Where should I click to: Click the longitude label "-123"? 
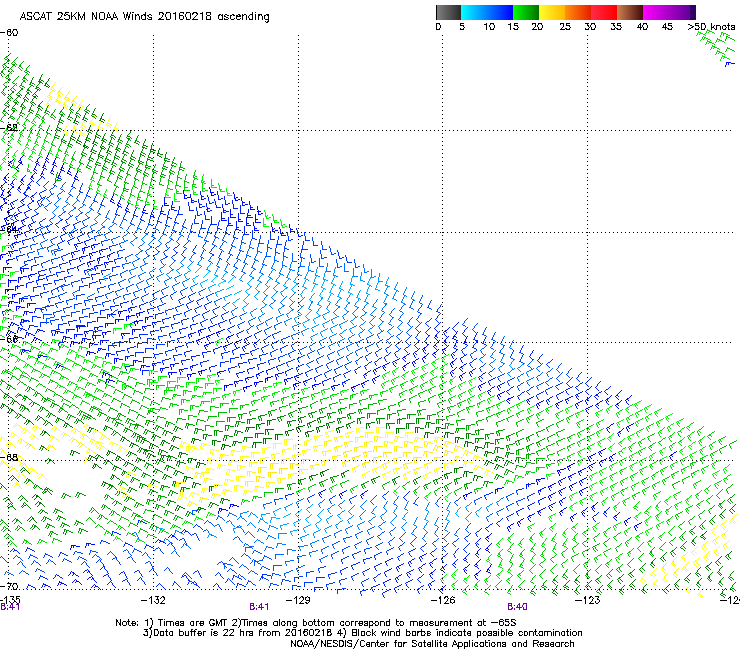[x=587, y=600]
